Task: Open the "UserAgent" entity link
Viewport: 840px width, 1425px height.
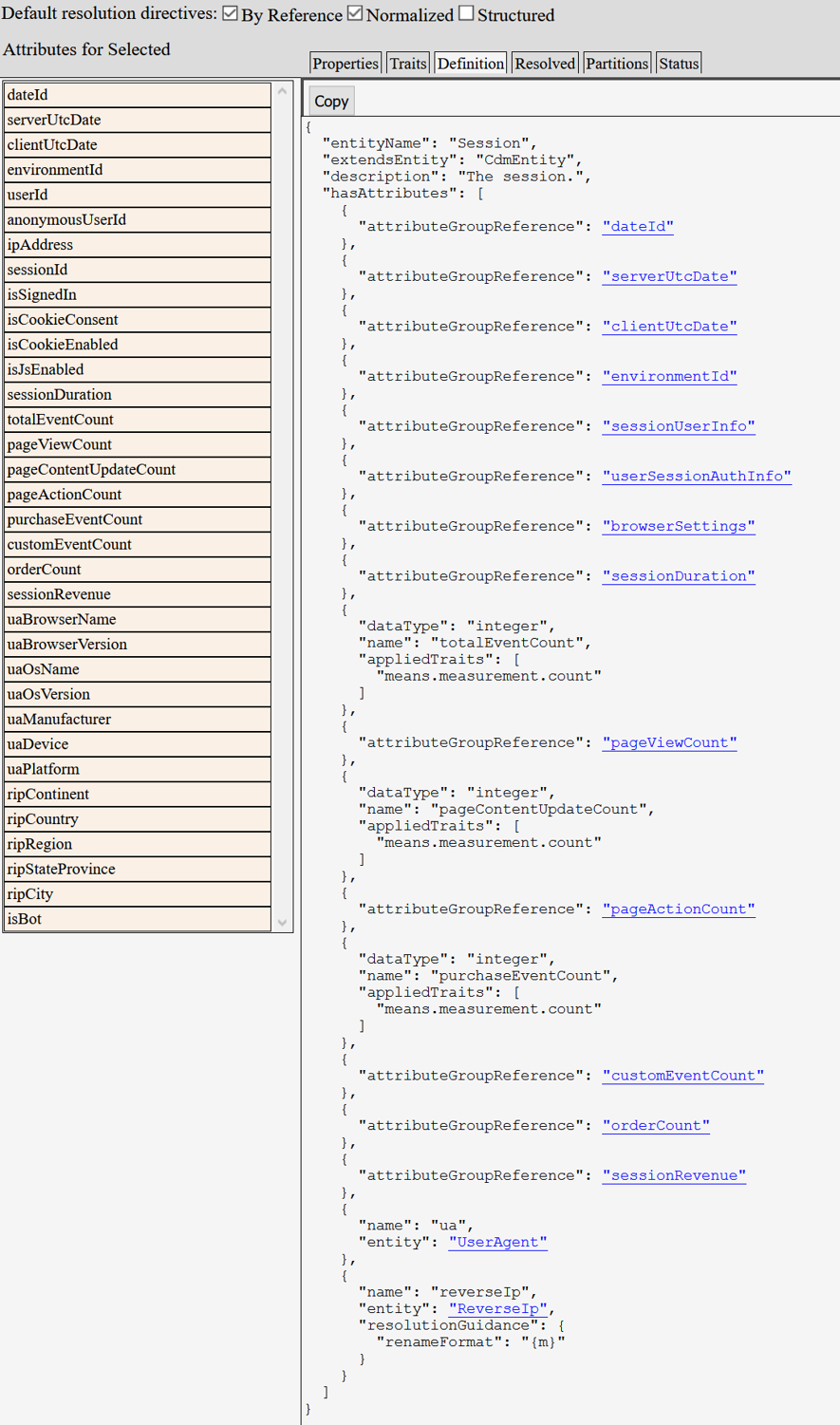Action: click(497, 1242)
